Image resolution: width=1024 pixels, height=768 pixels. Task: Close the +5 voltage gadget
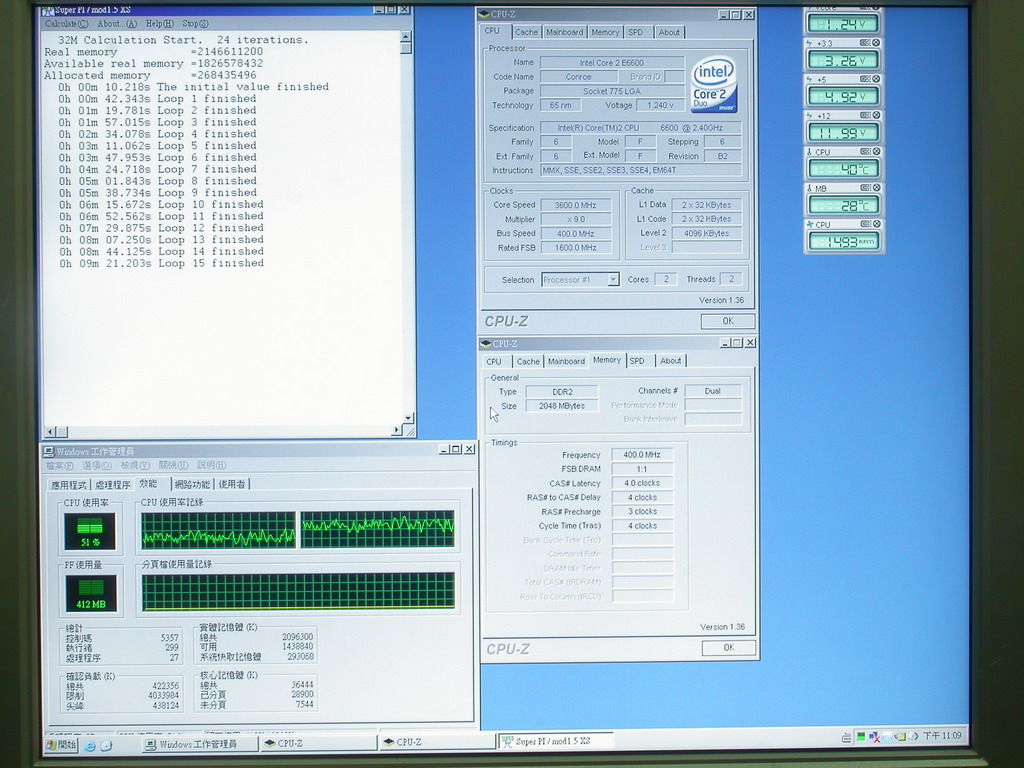coord(876,79)
